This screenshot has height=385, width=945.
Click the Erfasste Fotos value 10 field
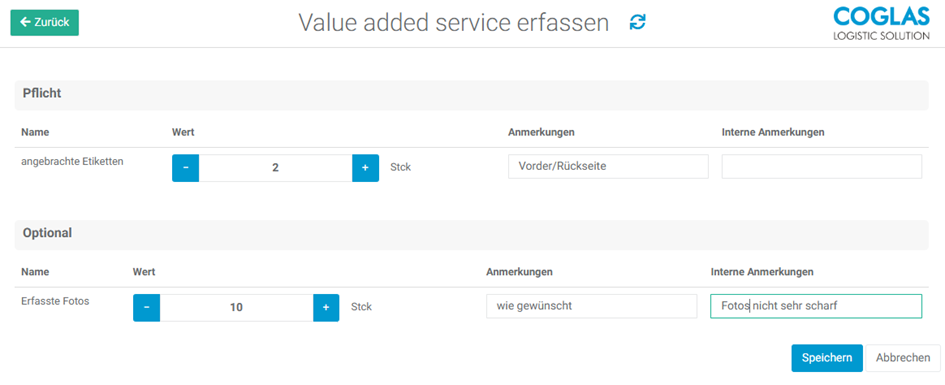[236, 308]
